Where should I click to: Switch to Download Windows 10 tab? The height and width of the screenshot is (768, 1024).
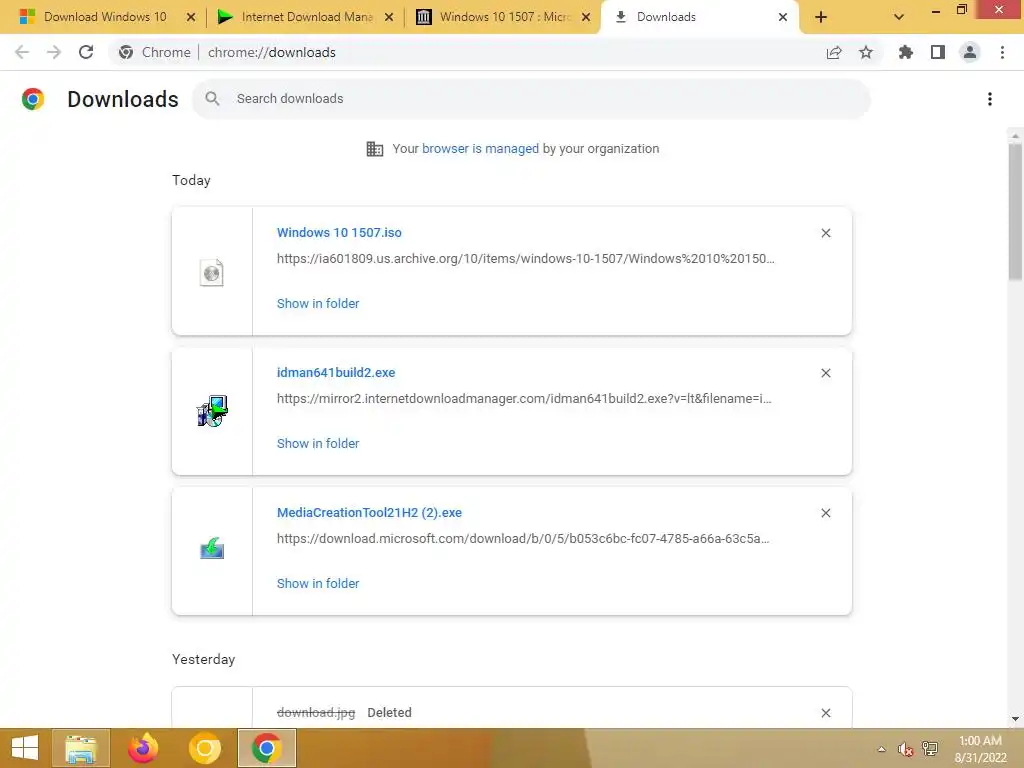[105, 17]
